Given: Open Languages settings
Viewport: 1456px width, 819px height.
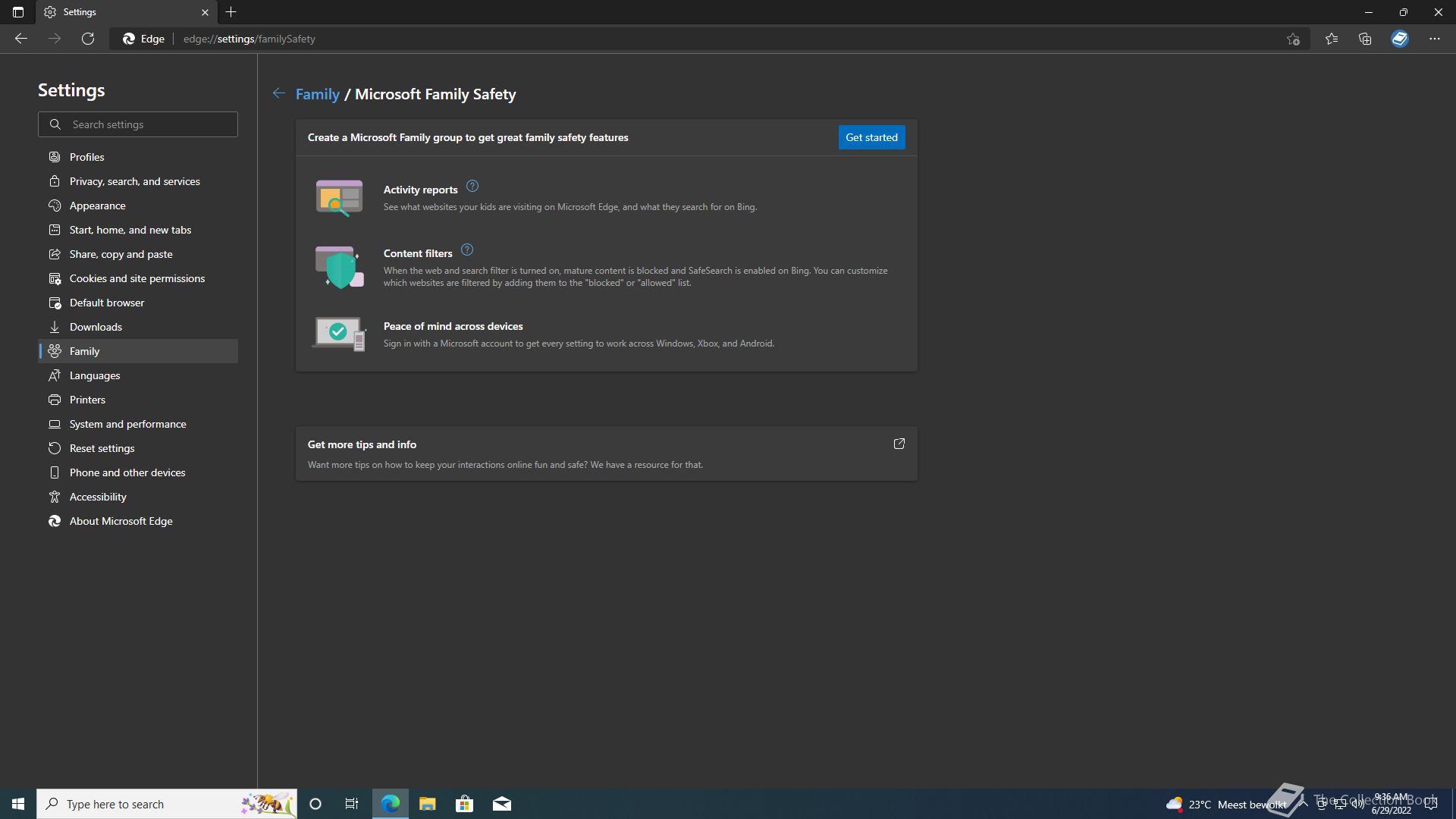Looking at the screenshot, I should coord(138,375).
